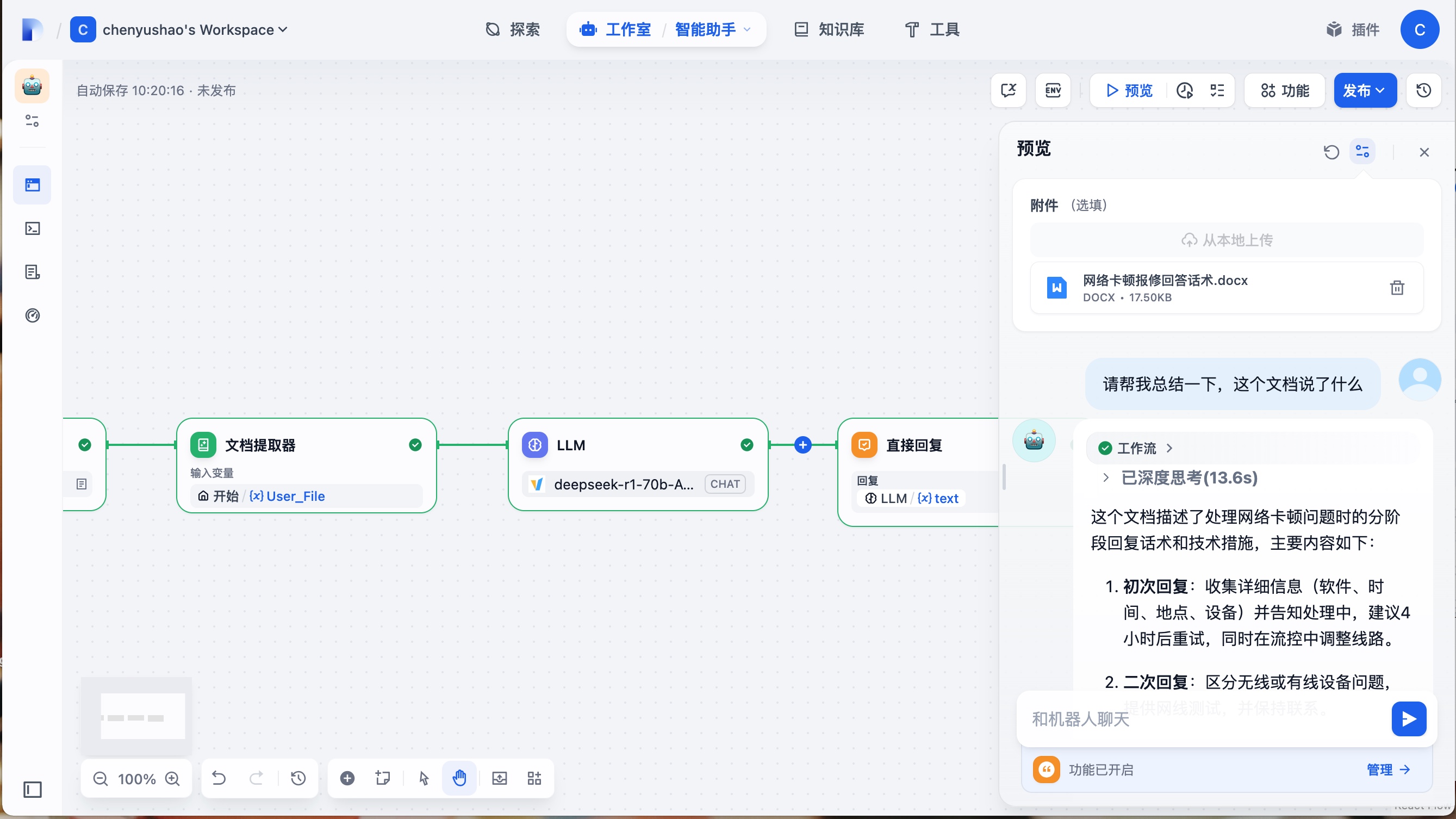Zoom out the canvas
1456x819 pixels.
tap(100, 779)
